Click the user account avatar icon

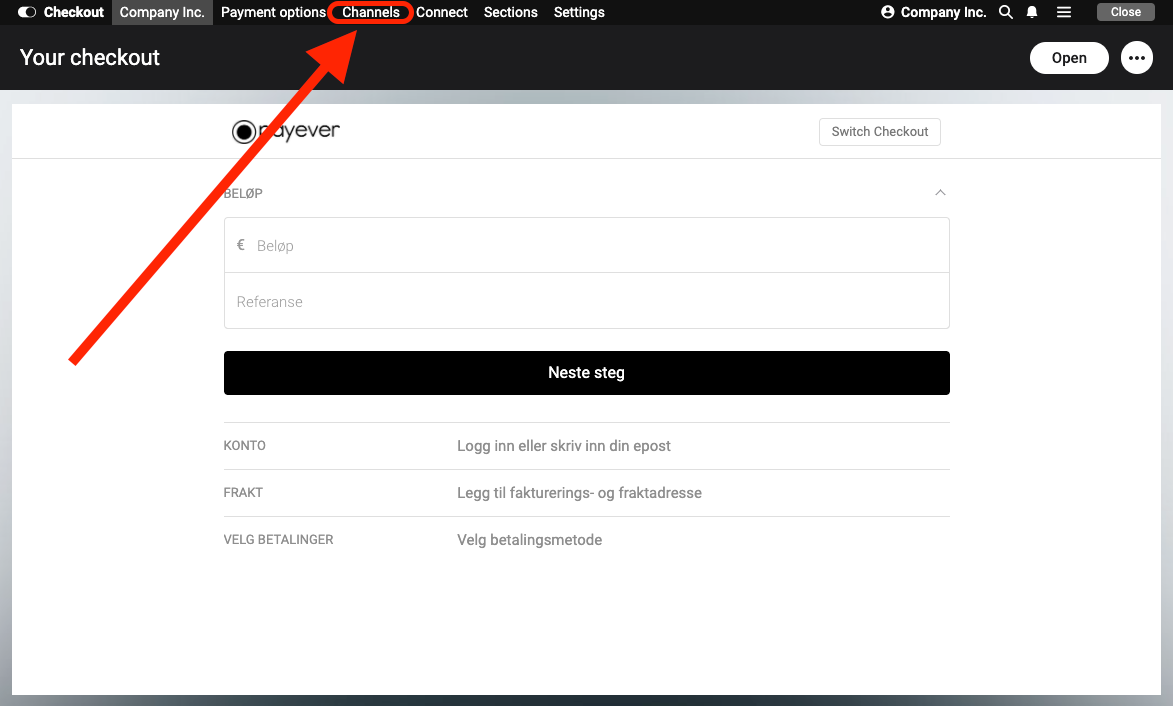[x=888, y=12]
